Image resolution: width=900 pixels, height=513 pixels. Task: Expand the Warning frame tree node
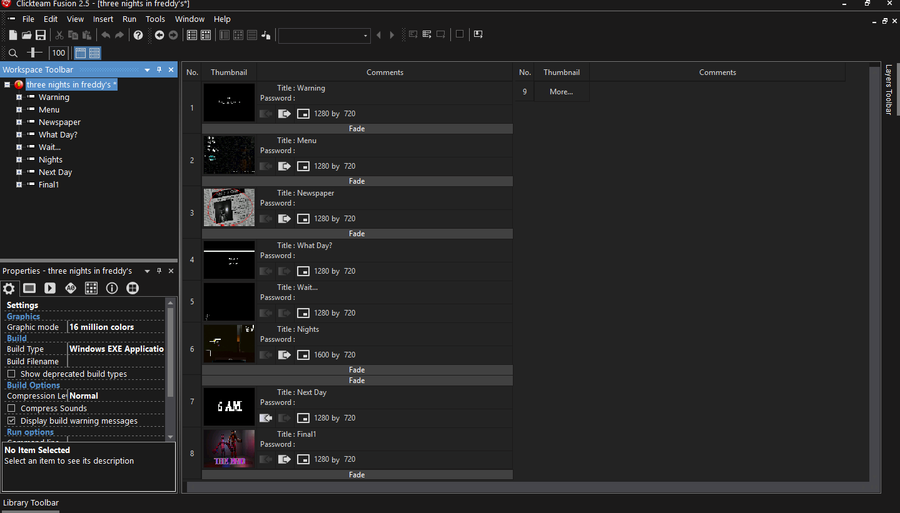[x=19, y=97]
